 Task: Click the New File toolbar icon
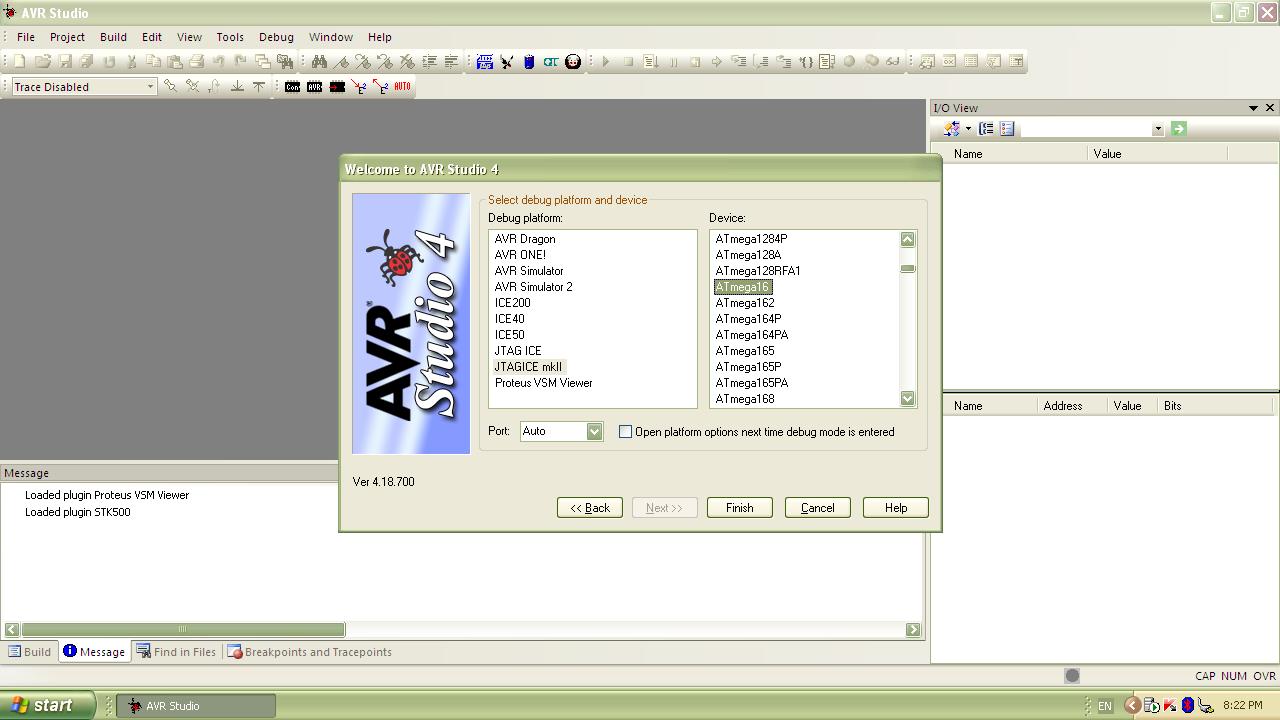tap(20, 61)
